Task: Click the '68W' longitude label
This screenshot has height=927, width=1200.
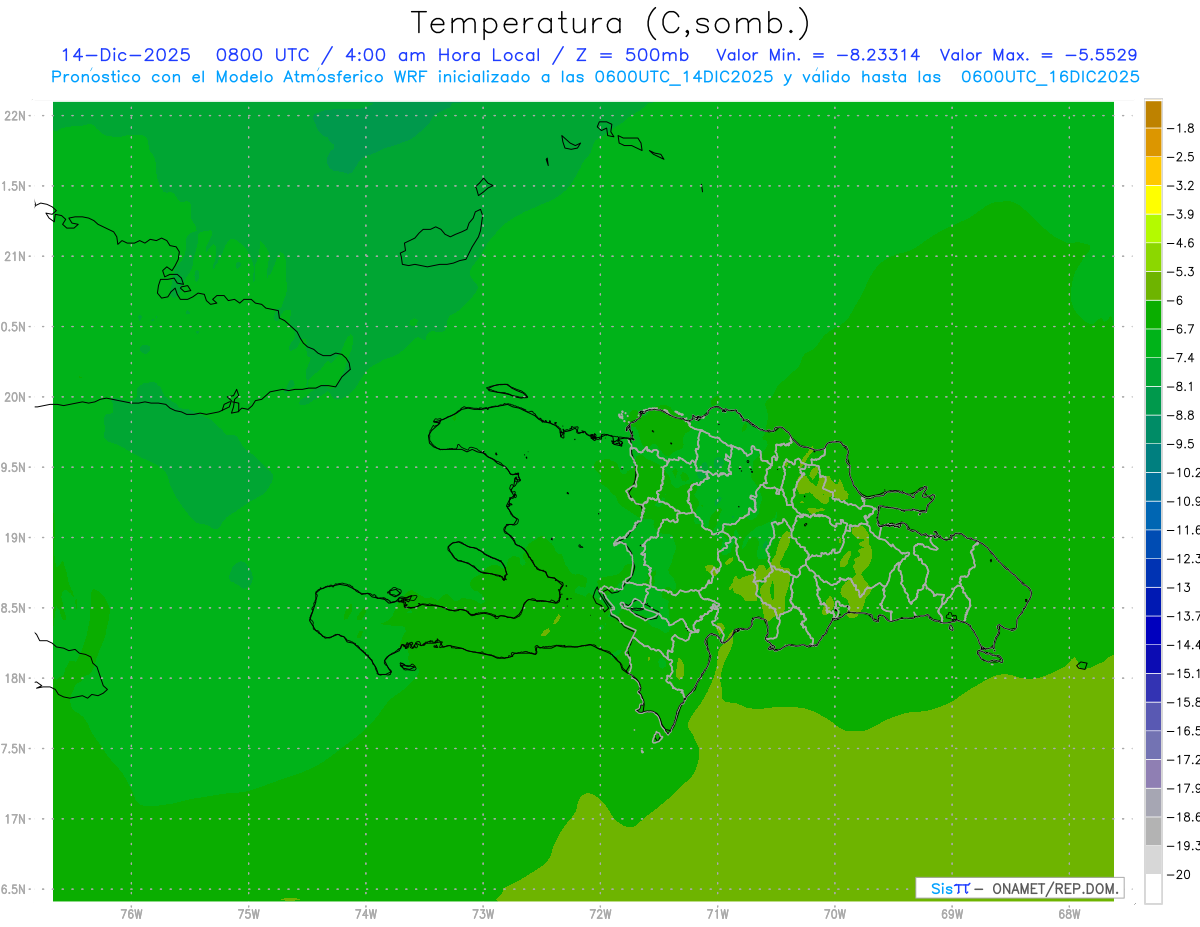Action: [x=1069, y=913]
